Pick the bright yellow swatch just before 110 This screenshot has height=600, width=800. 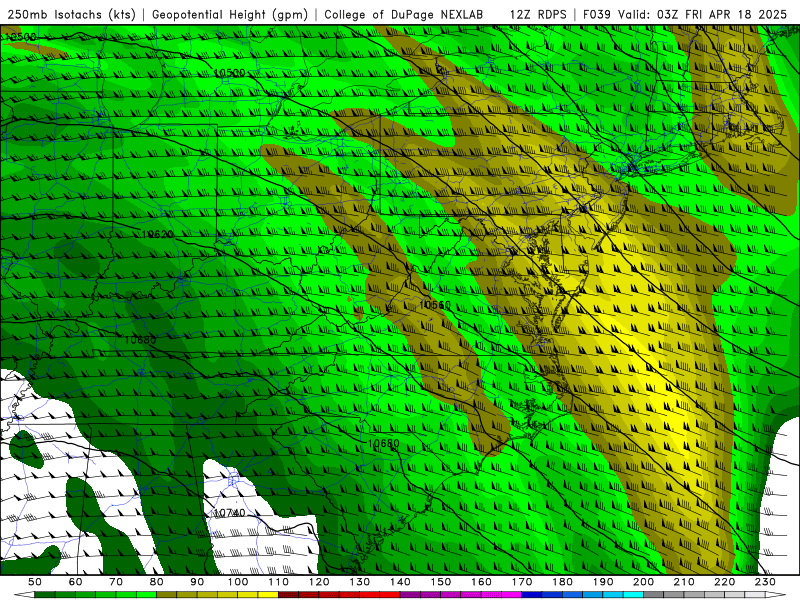tap(268, 595)
